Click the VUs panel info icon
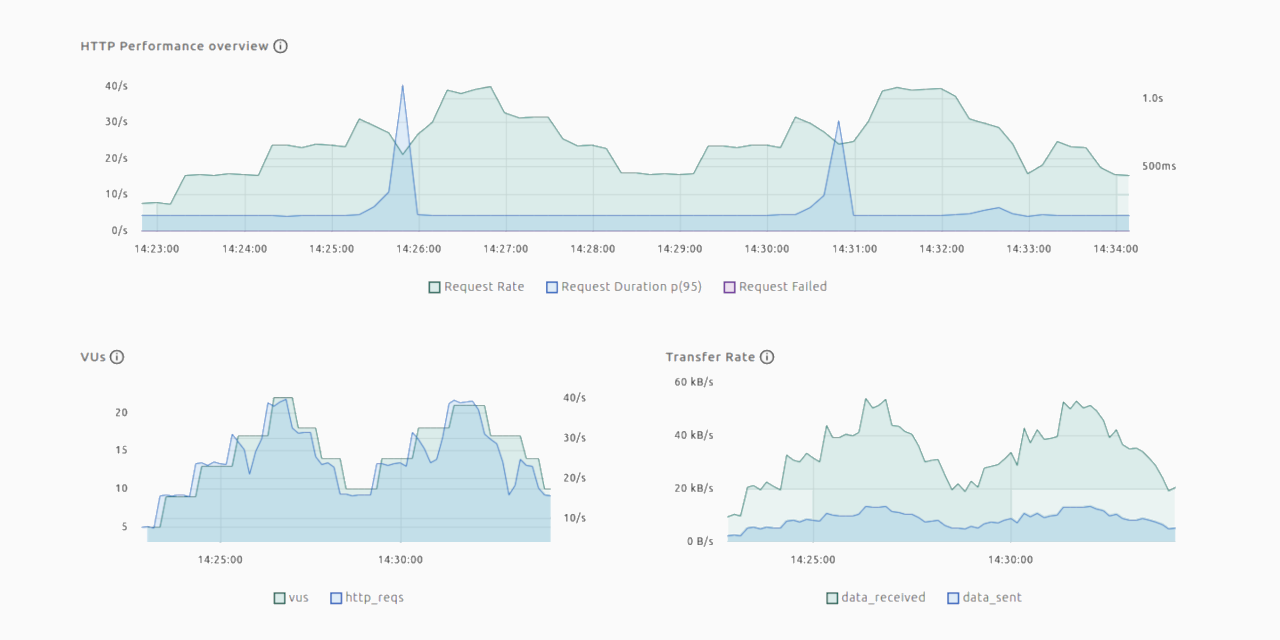 pyautogui.click(x=117, y=357)
